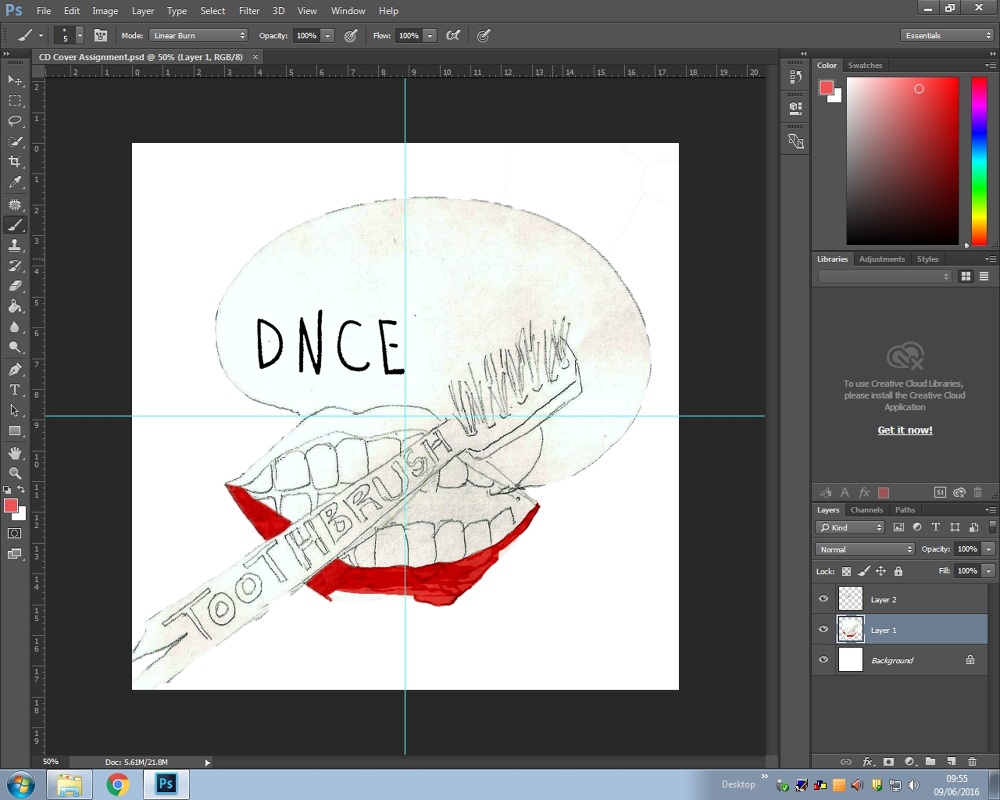This screenshot has height=800, width=1000.
Task: Select the Horizontal Type tool
Action: pos(15,390)
